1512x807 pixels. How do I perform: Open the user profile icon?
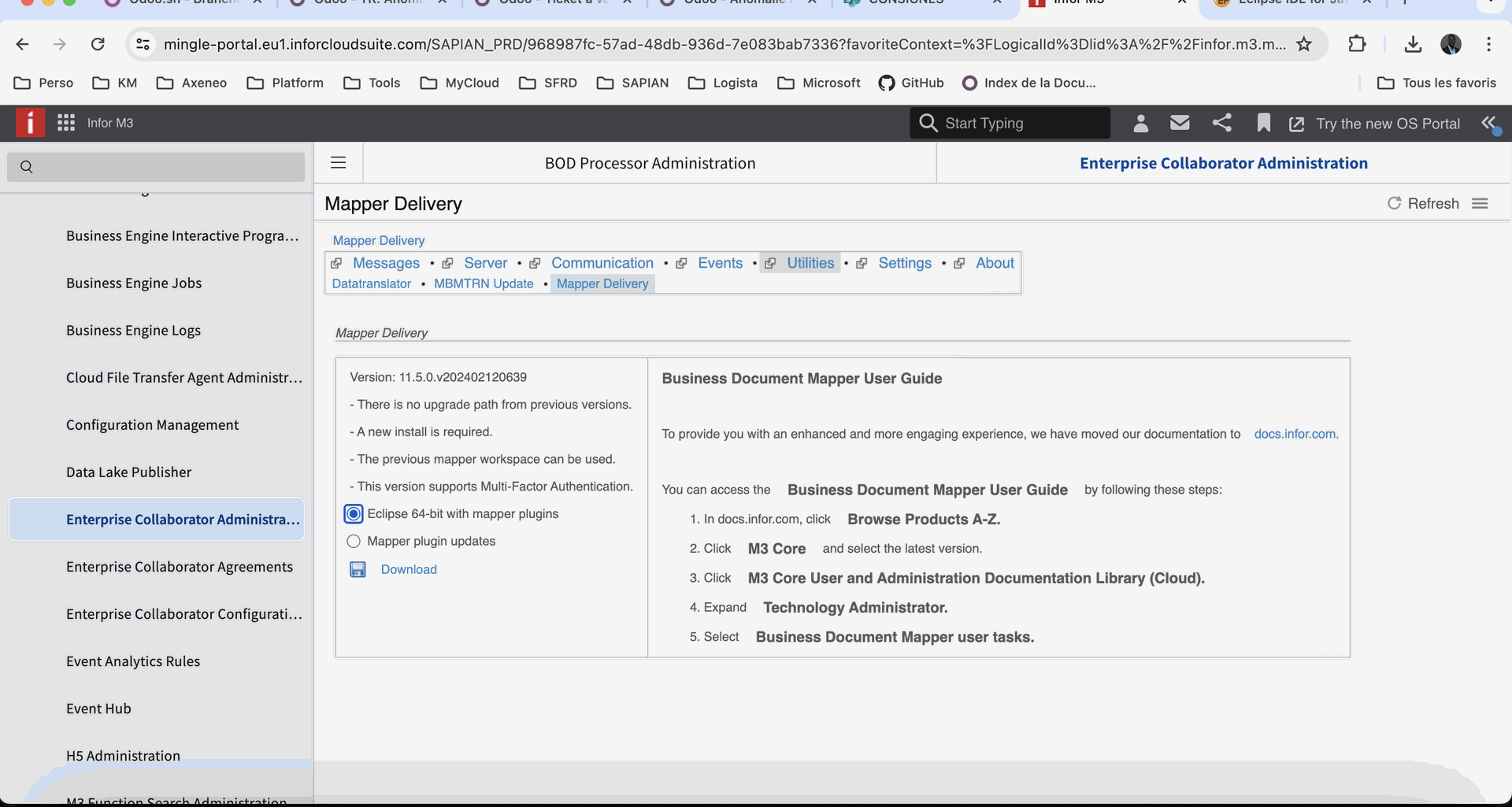point(1140,123)
